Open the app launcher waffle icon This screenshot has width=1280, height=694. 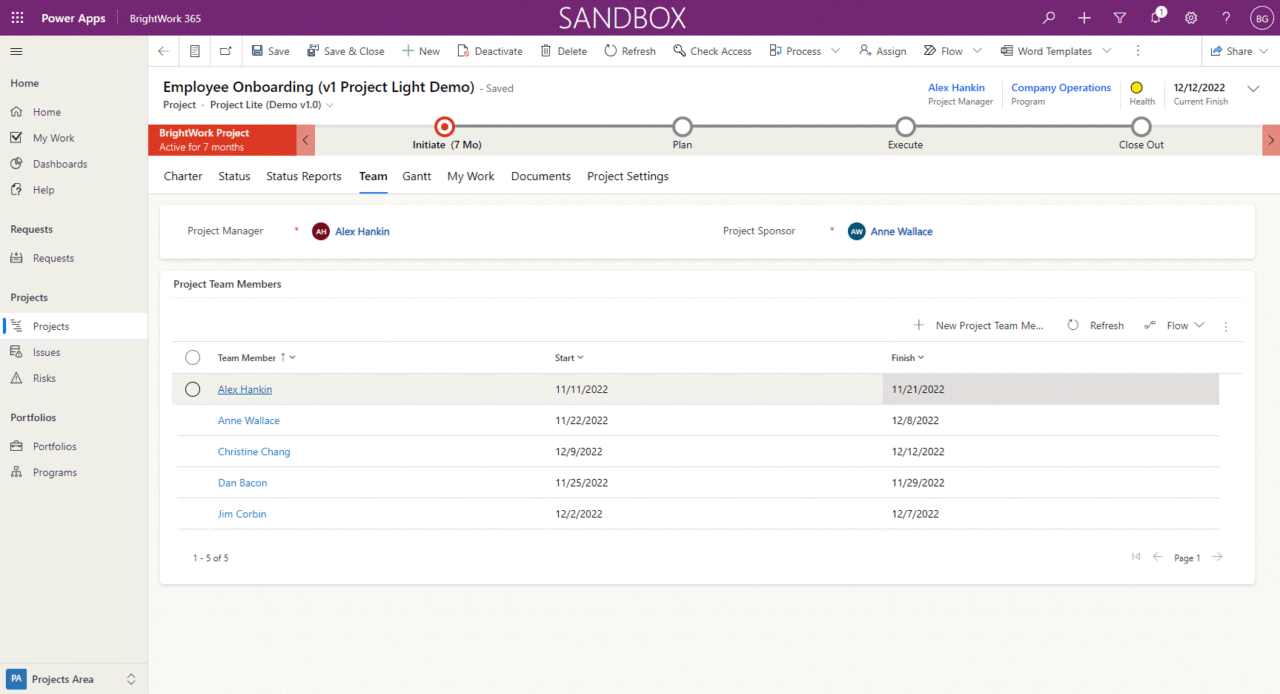pos(17,18)
